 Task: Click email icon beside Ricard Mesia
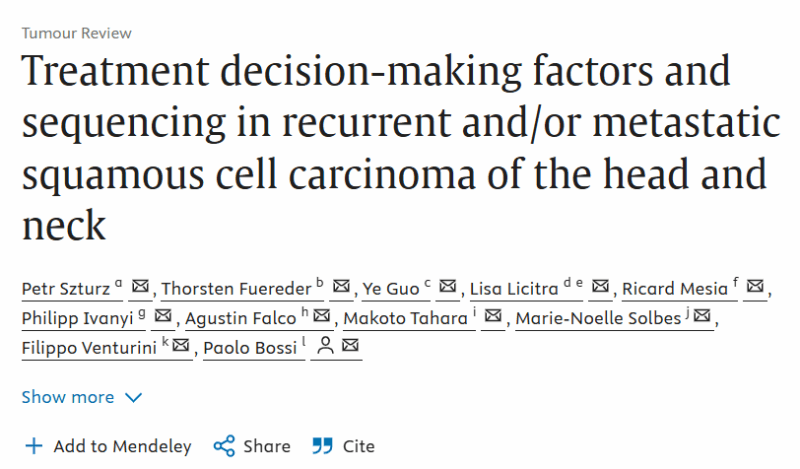(x=755, y=286)
